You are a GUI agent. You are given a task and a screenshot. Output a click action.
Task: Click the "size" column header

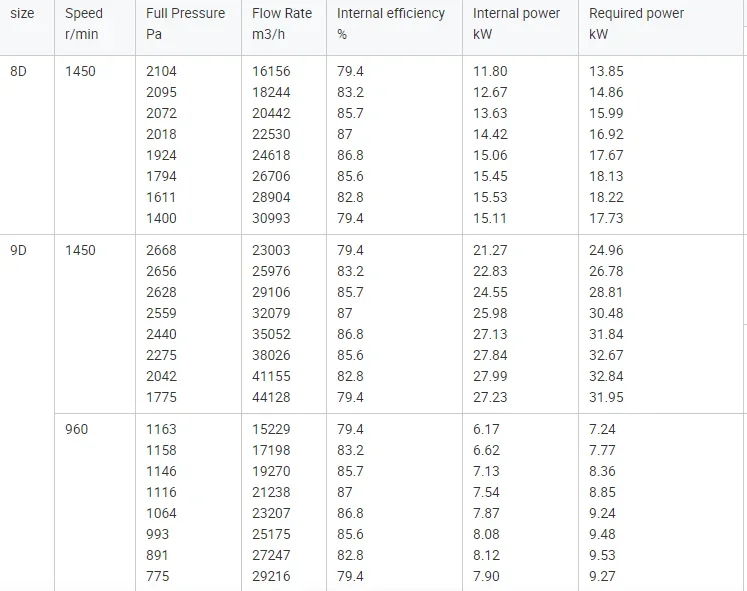[22, 13]
